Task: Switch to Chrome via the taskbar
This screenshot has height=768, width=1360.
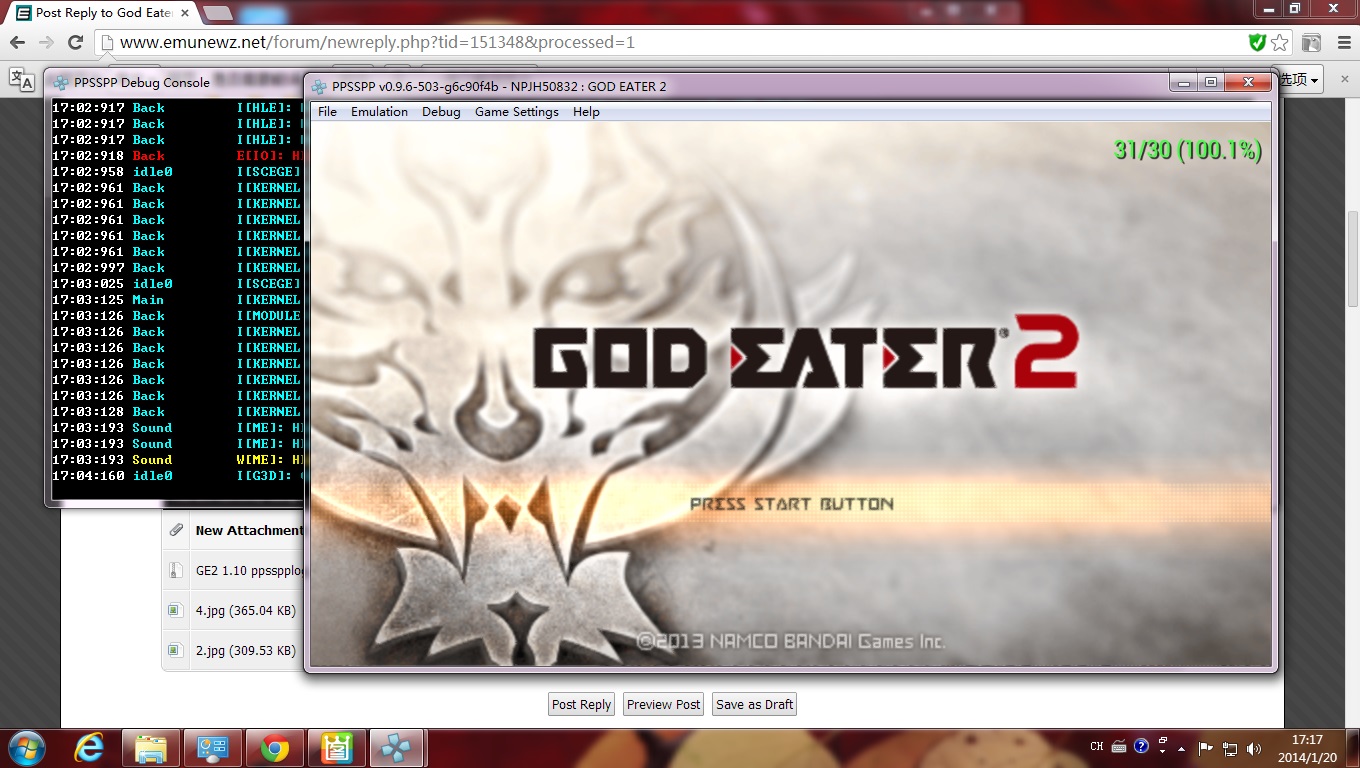Action: (x=275, y=748)
